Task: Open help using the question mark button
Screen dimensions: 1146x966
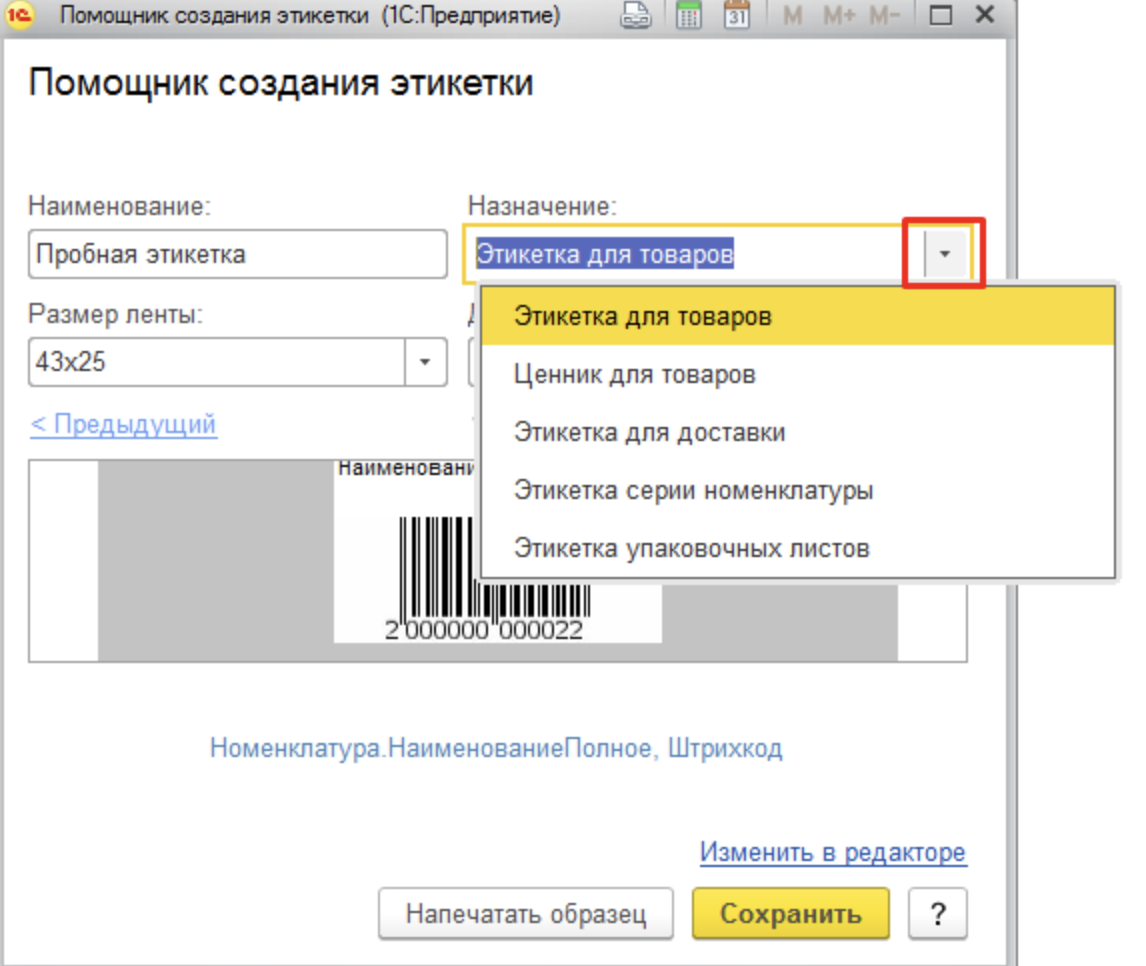Action: click(x=938, y=912)
